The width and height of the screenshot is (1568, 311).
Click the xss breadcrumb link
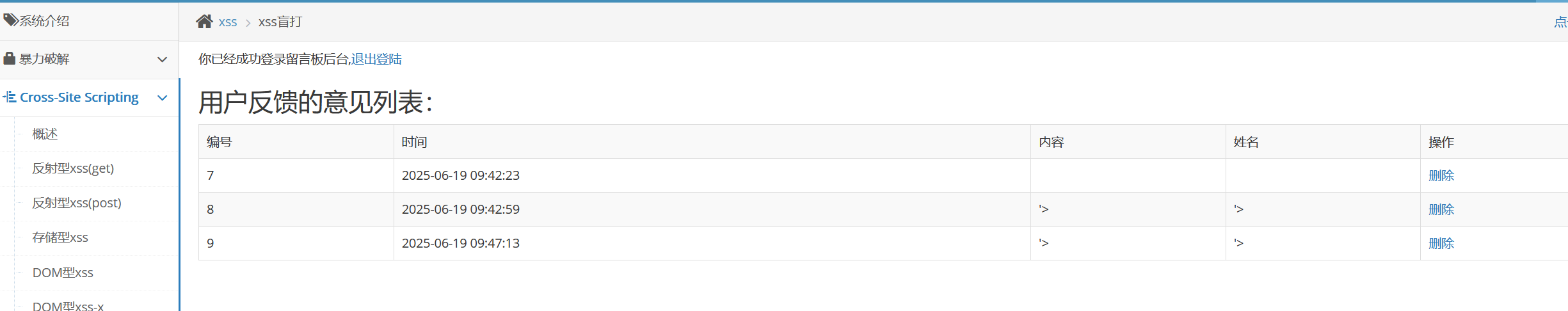227,22
